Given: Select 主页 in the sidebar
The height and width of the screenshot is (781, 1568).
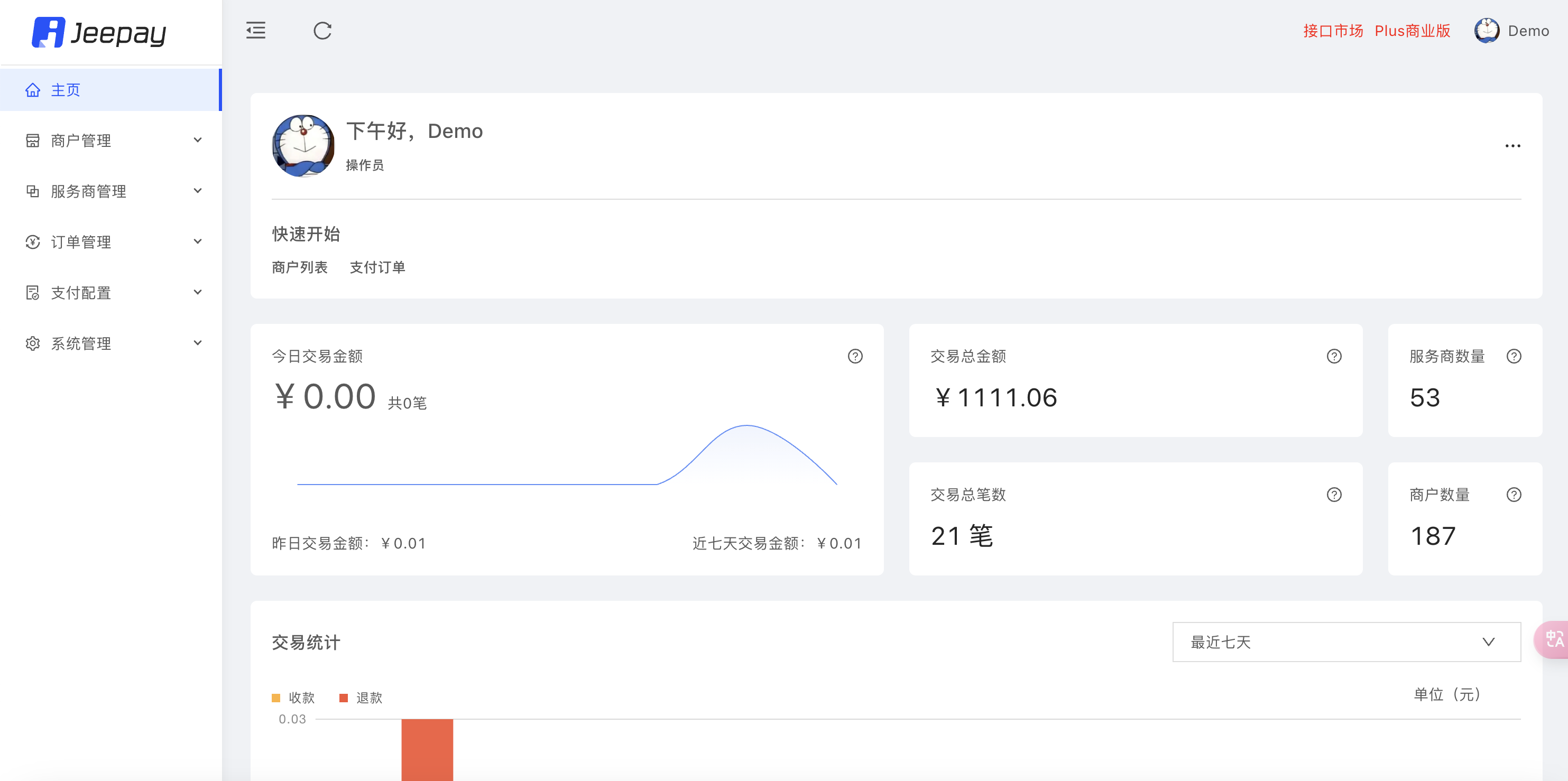Looking at the screenshot, I should click(66, 90).
